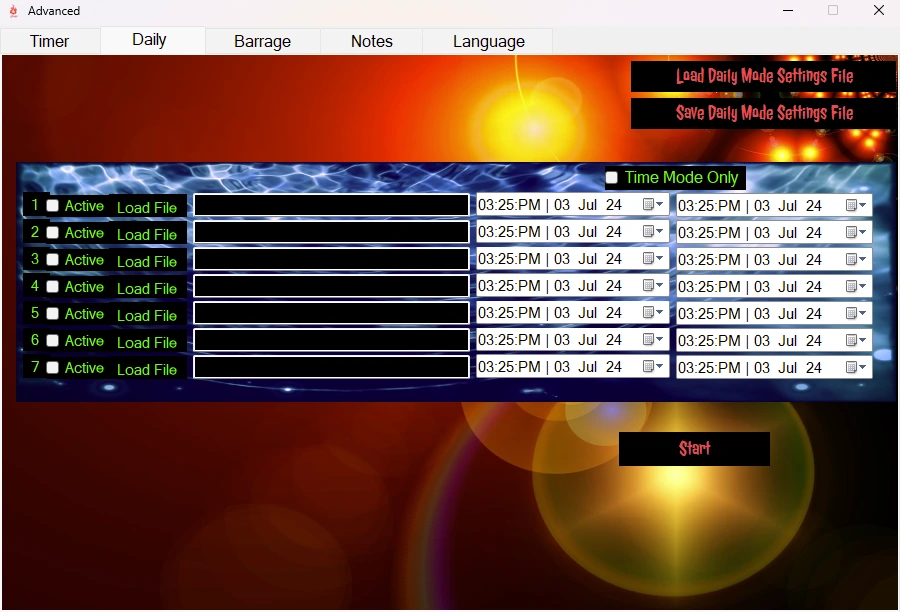Click the black file path field in row 1

(x=331, y=205)
